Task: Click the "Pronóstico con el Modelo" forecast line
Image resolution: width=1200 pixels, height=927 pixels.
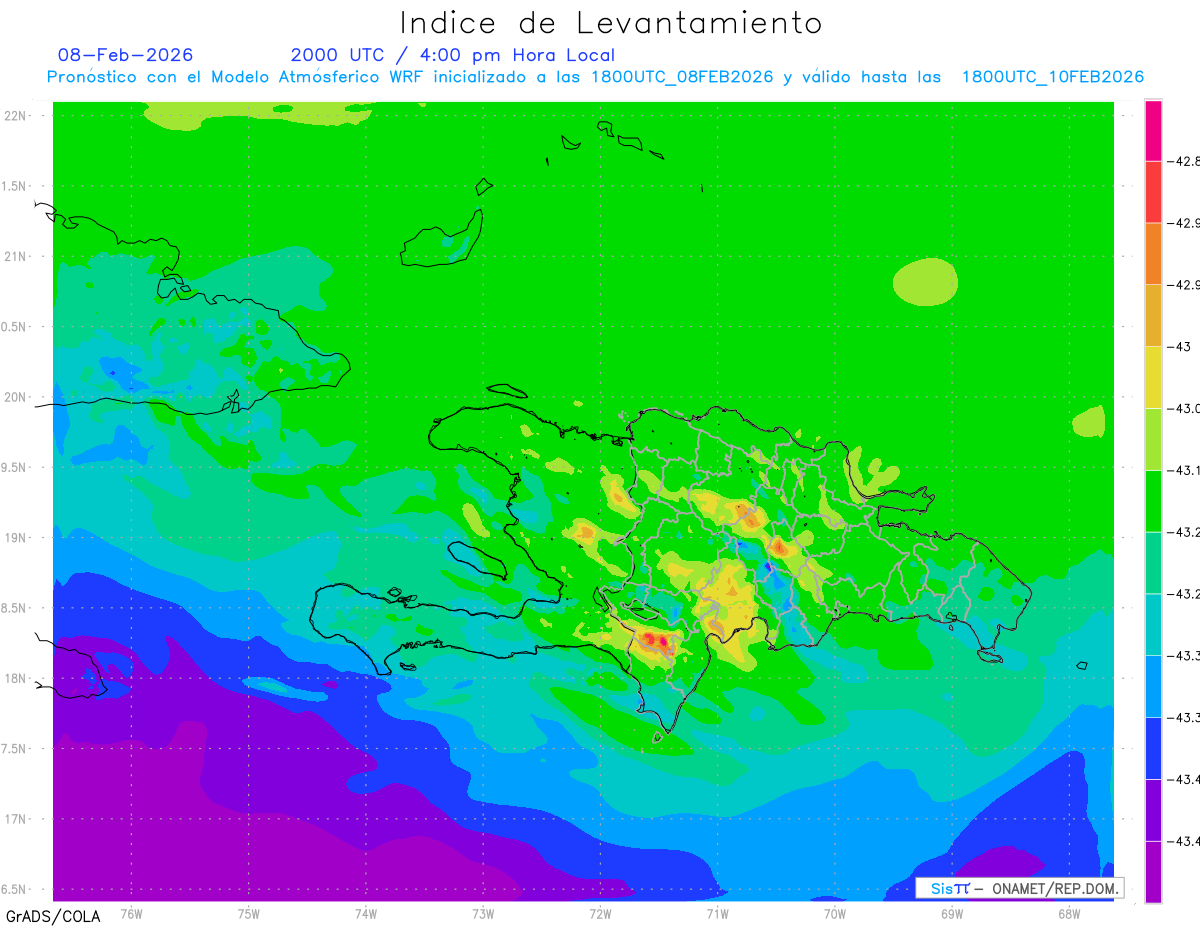Action: tap(596, 77)
